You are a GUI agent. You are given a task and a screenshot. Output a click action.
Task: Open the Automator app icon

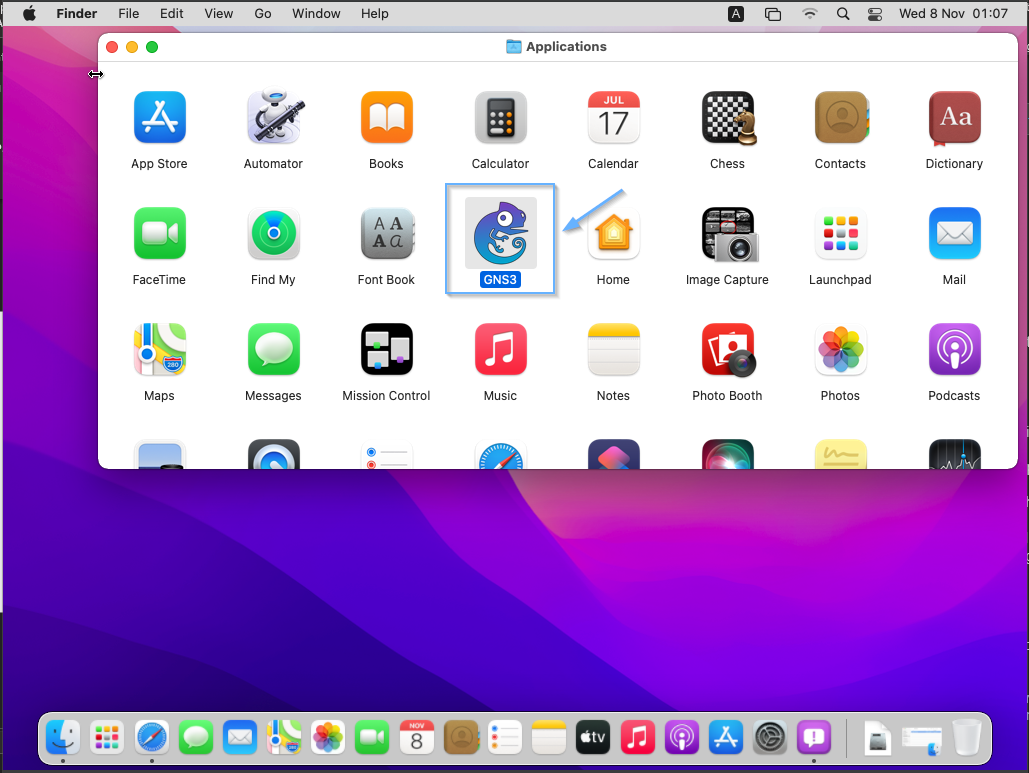(273, 118)
